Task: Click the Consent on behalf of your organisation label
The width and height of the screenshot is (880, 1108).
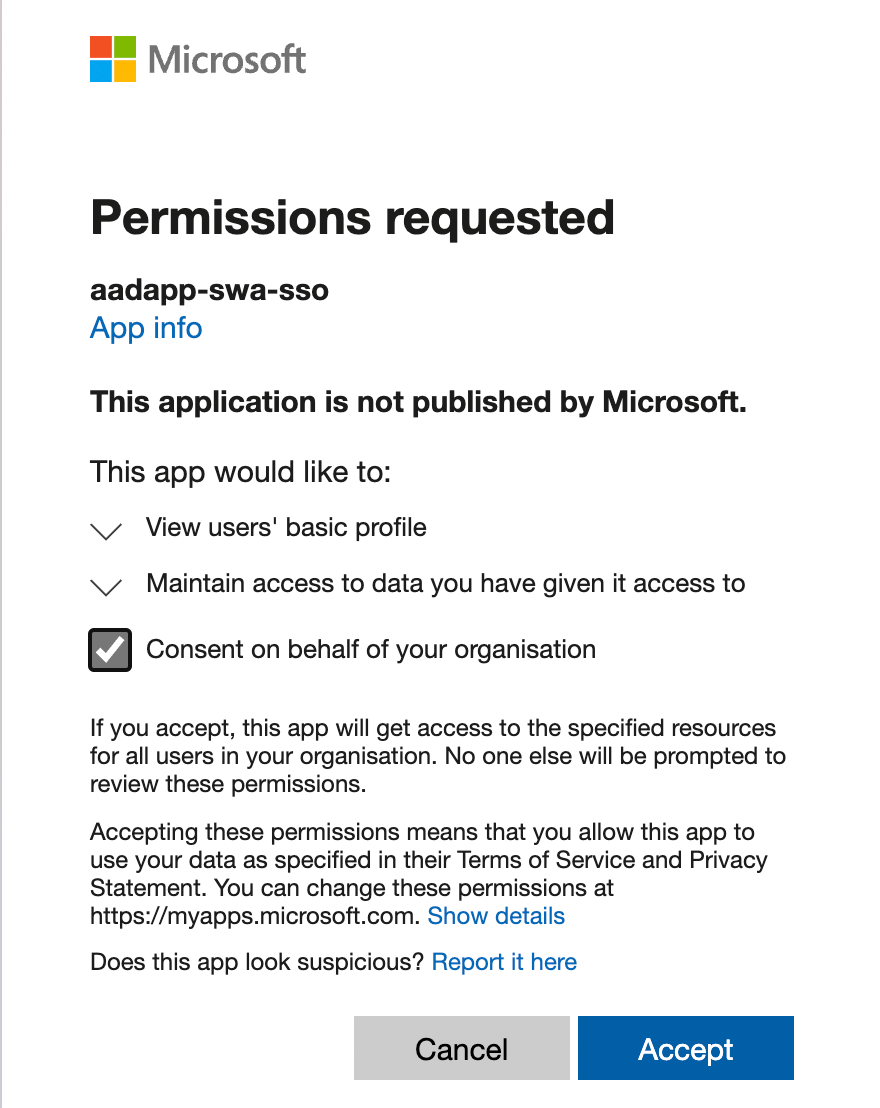Action: click(371, 649)
